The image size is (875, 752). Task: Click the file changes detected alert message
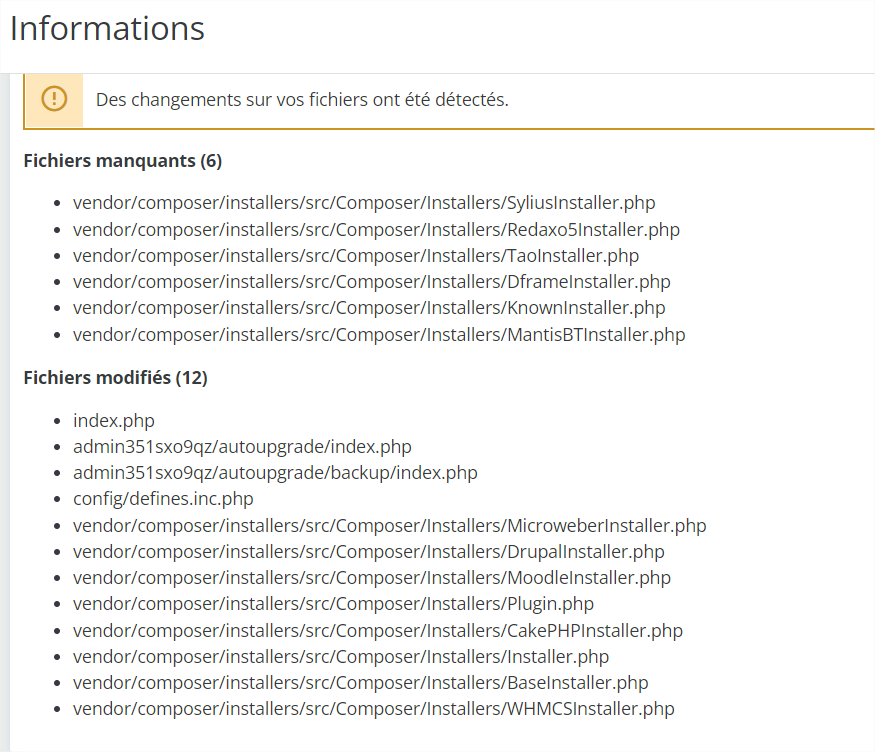tap(302, 100)
